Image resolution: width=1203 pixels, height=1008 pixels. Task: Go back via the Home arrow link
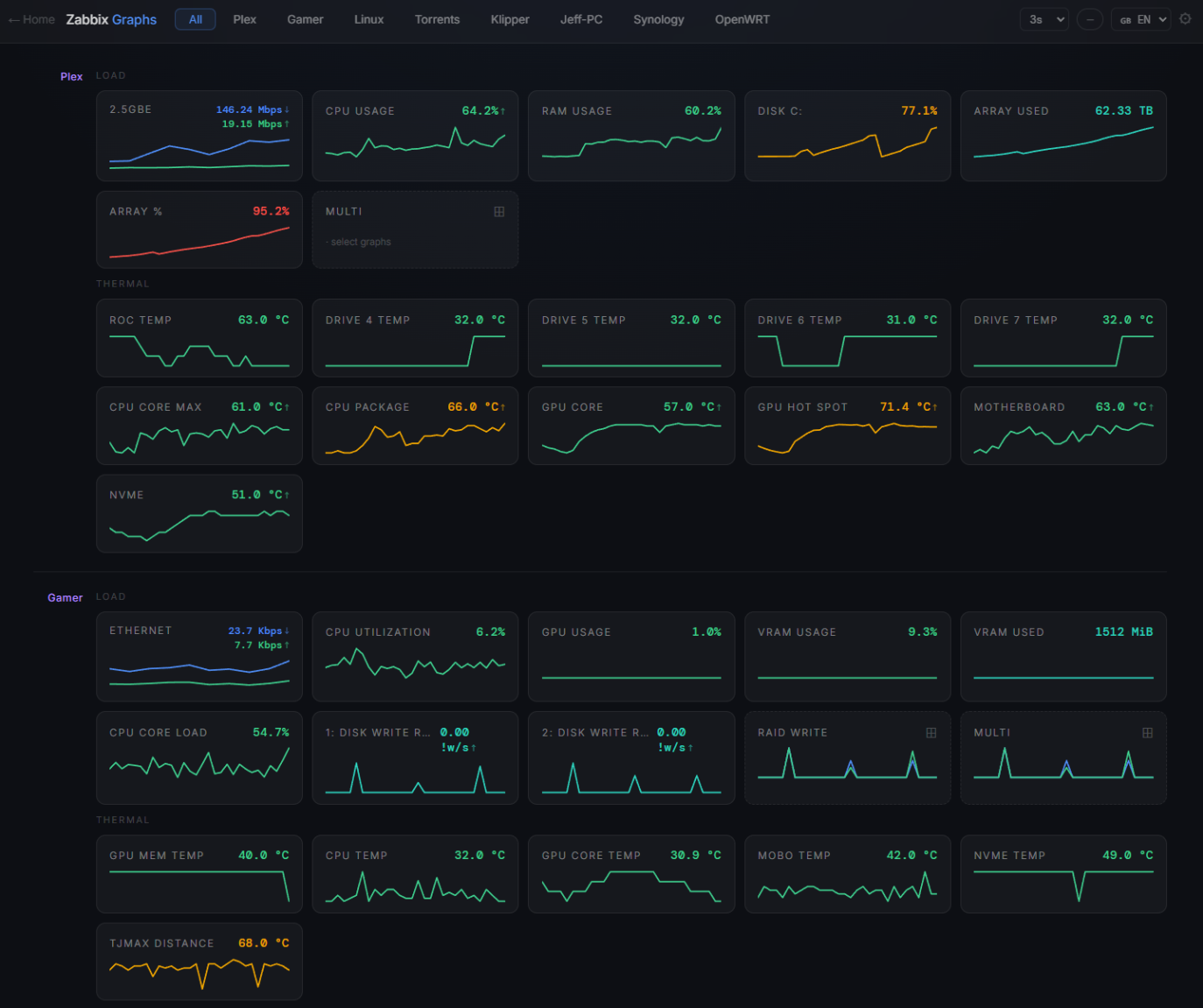click(x=32, y=19)
